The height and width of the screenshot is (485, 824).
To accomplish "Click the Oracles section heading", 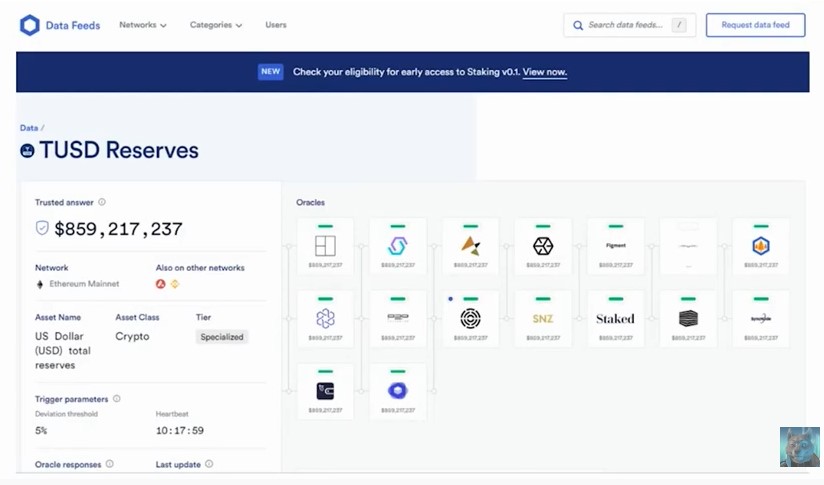I will tap(311, 202).
